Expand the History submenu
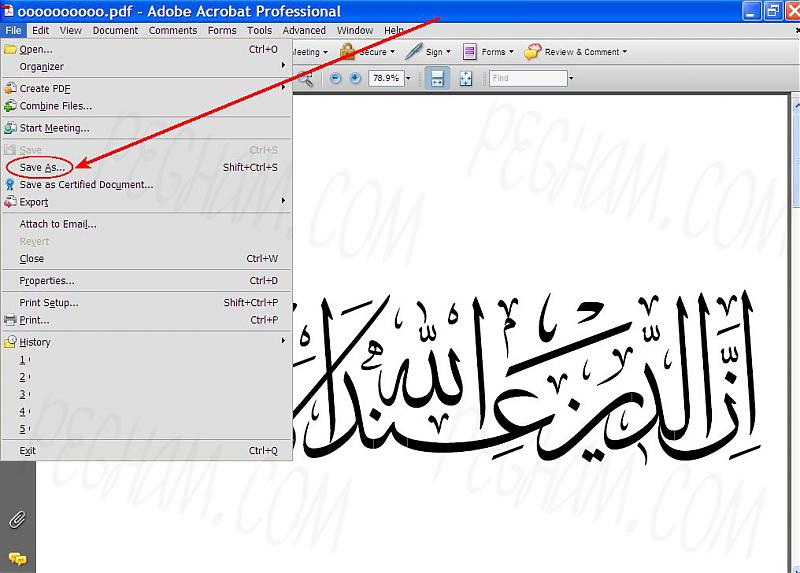This screenshot has height=573, width=800. [146, 342]
